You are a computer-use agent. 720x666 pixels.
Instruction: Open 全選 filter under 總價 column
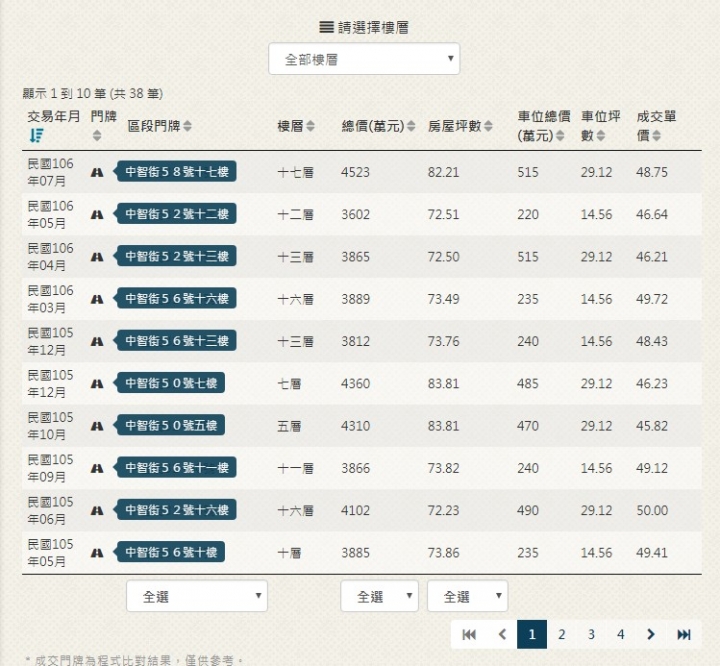coord(379,596)
